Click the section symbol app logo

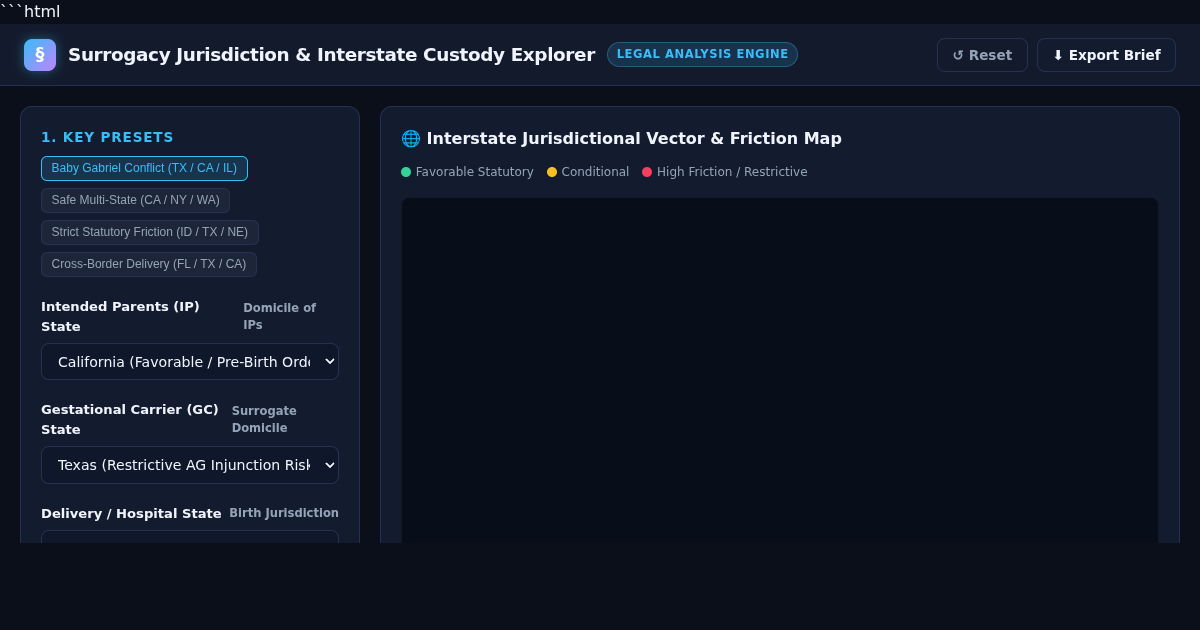pyautogui.click(x=40, y=55)
